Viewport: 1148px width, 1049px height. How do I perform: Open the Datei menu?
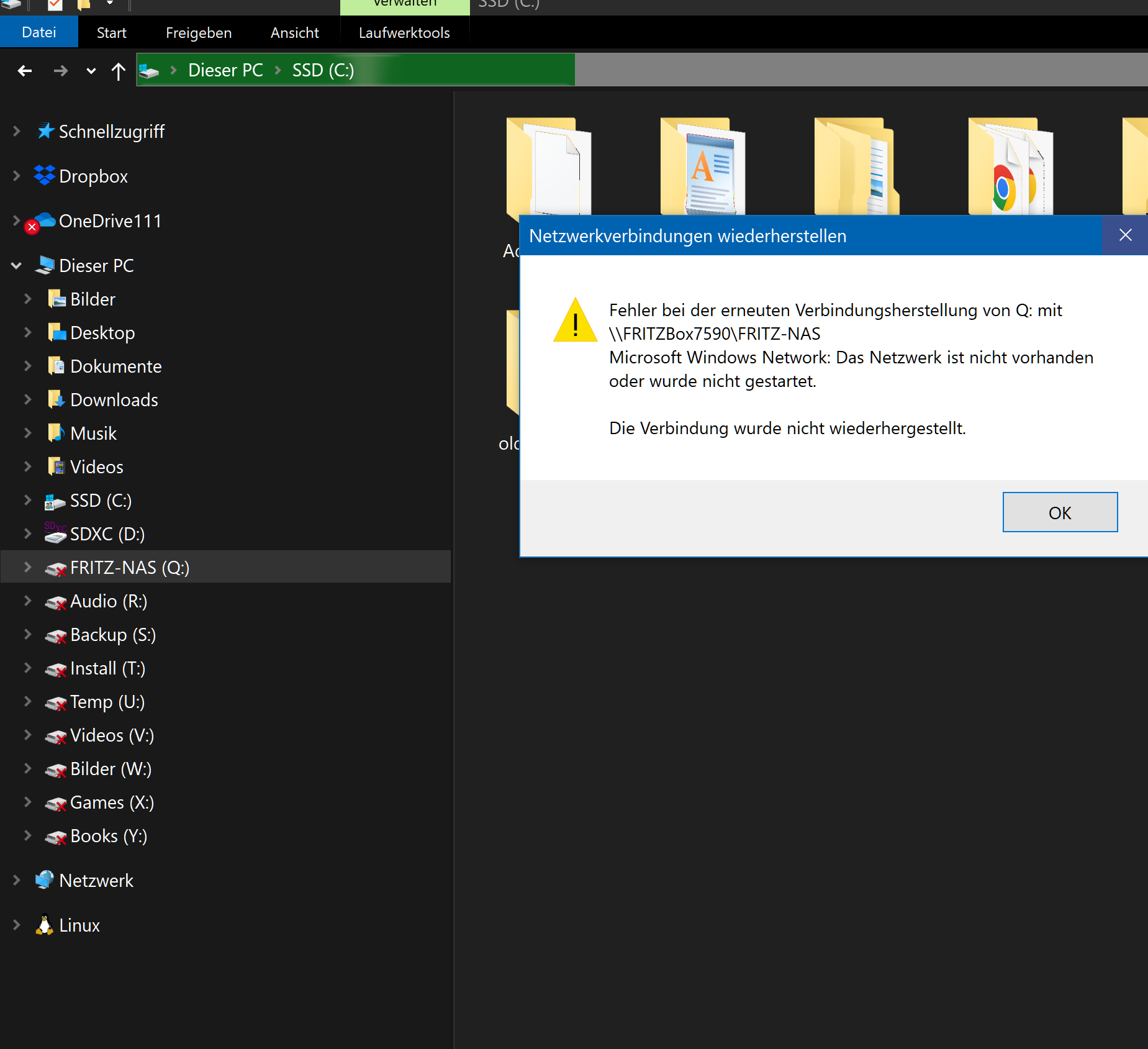(x=39, y=32)
